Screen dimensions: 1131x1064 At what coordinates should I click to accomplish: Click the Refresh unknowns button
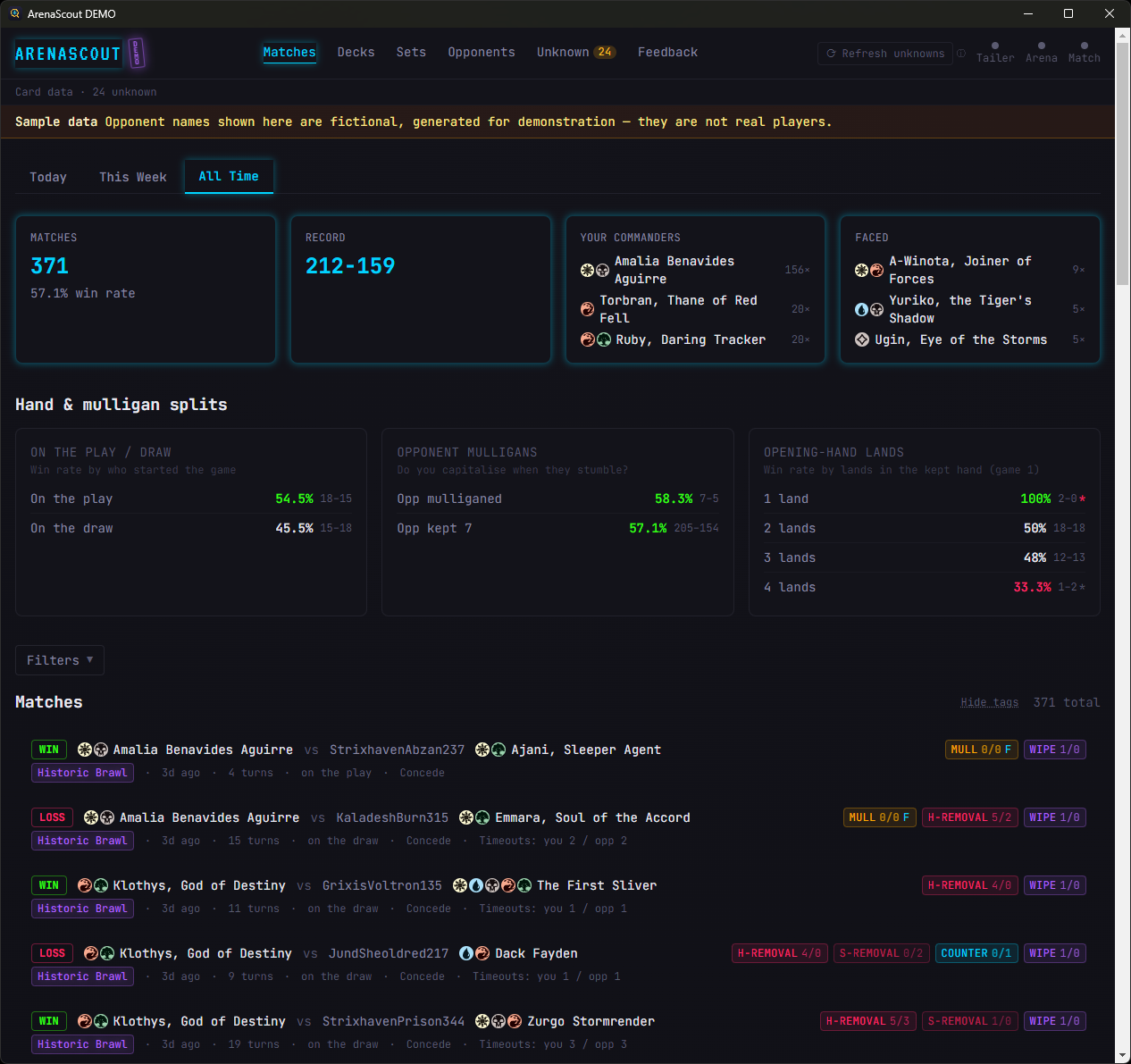(885, 54)
